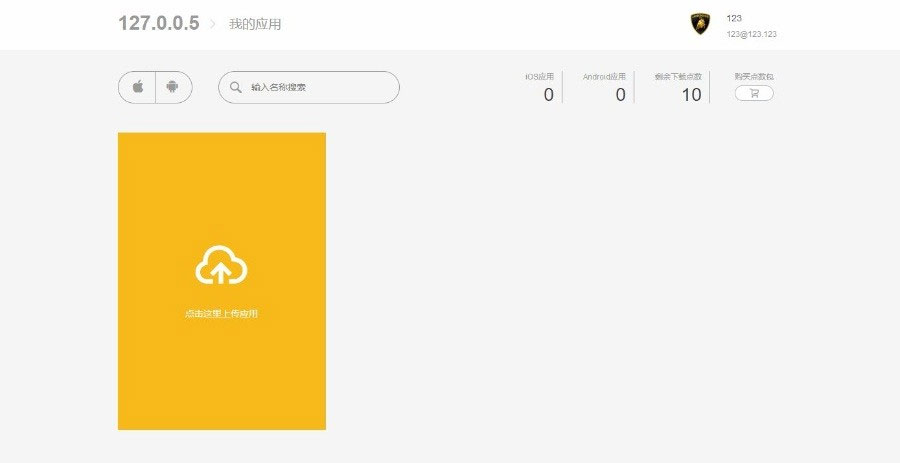This screenshot has width=900, height=463.
Task: Go to the 127.0.0.5 home link
Action: click(x=158, y=24)
